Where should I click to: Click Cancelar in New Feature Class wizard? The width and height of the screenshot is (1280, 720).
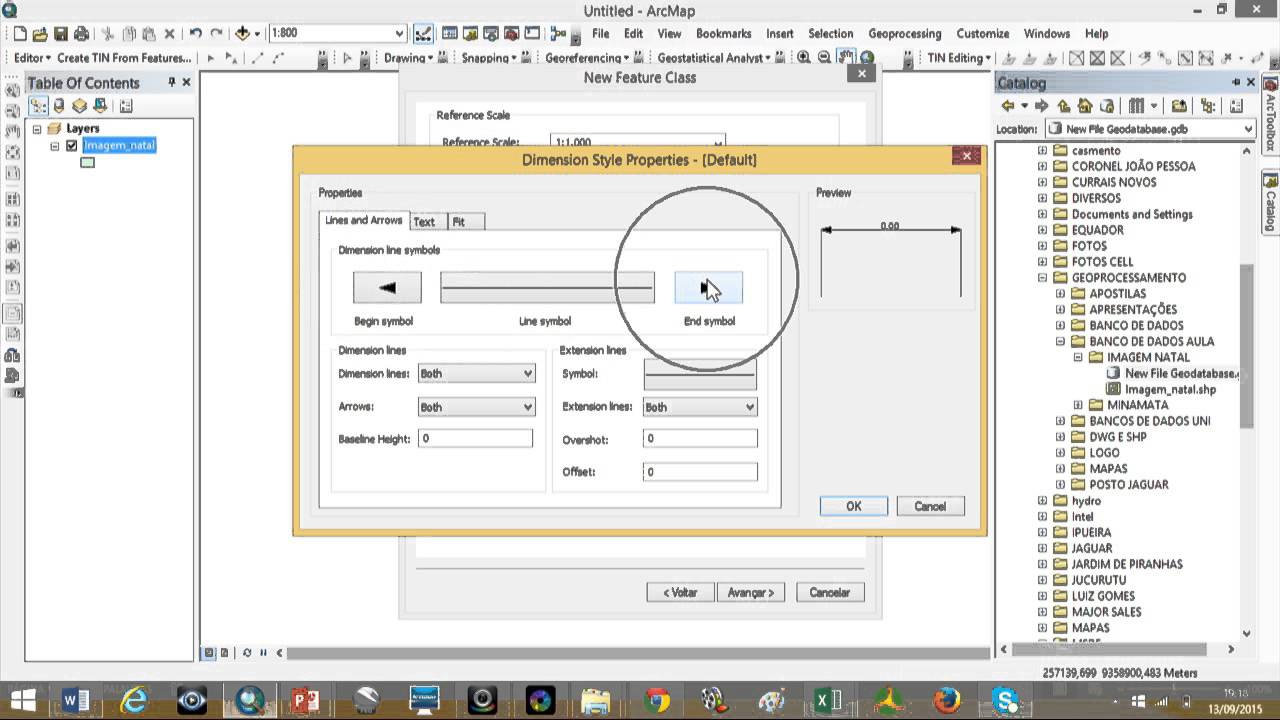(x=830, y=592)
